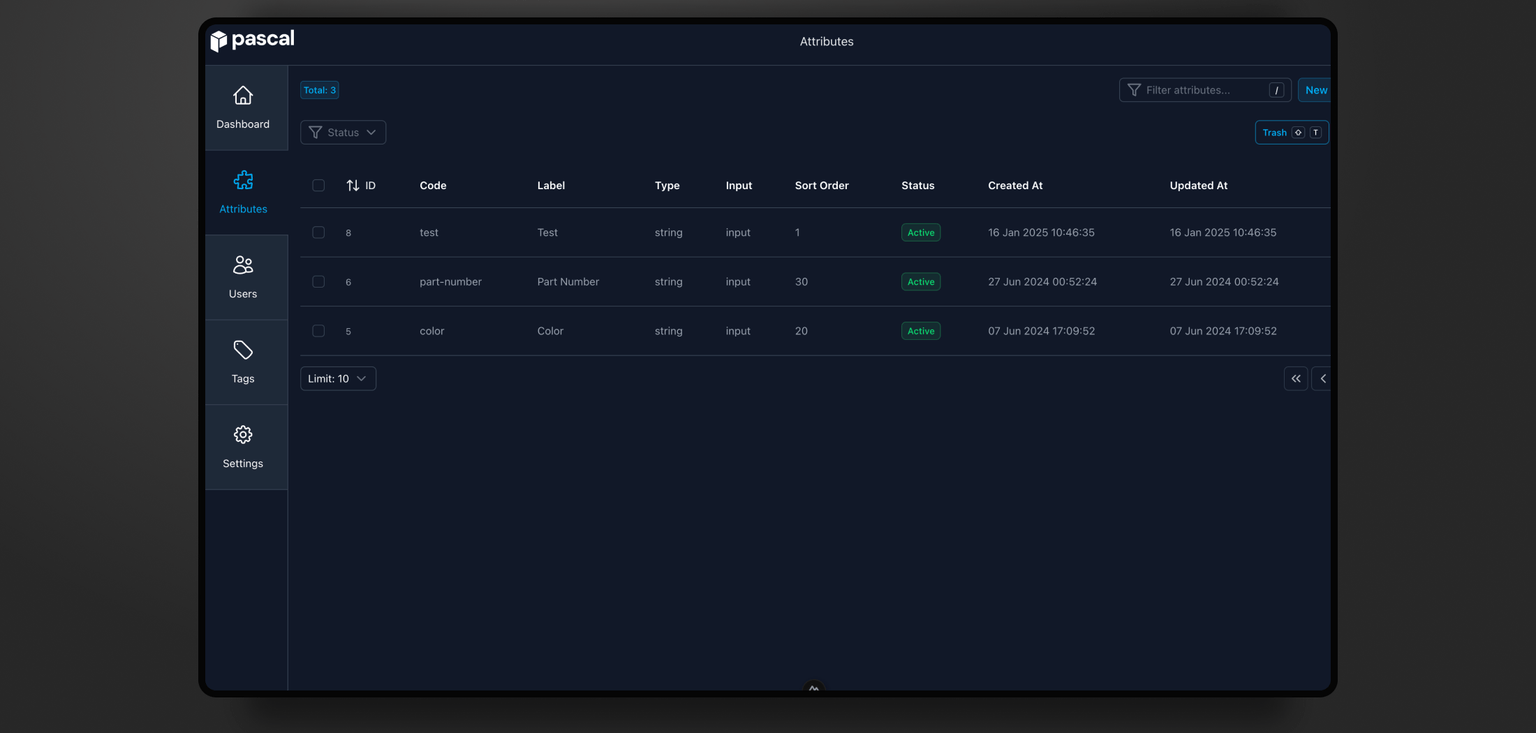1536x733 pixels.
Task: Open the Dashboard home icon
Action: [243, 96]
